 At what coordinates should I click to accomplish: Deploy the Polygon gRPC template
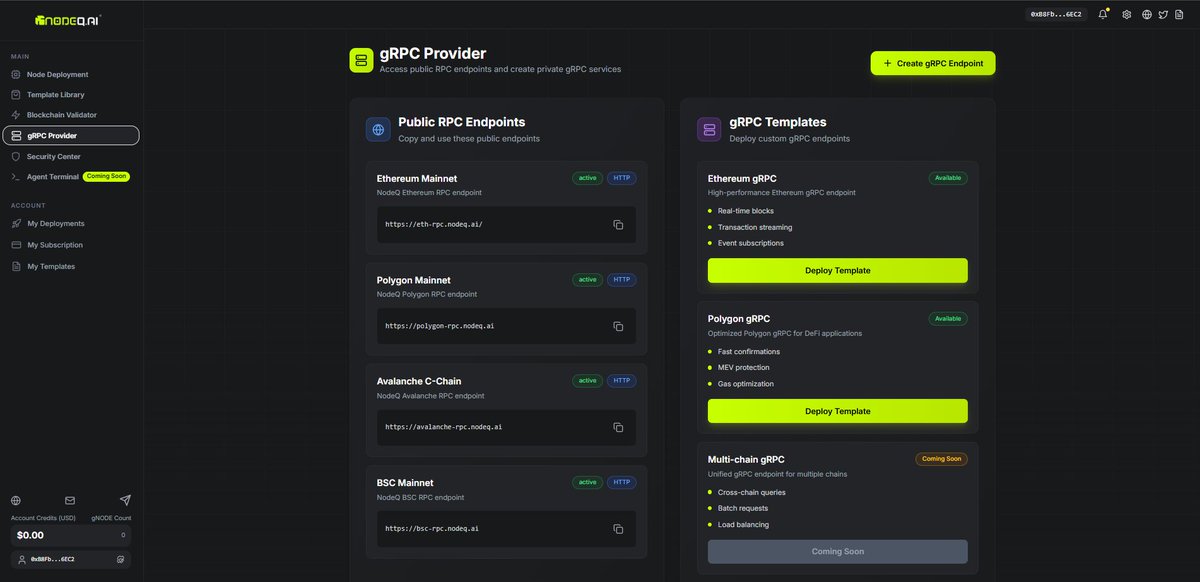pyautogui.click(x=837, y=411)
